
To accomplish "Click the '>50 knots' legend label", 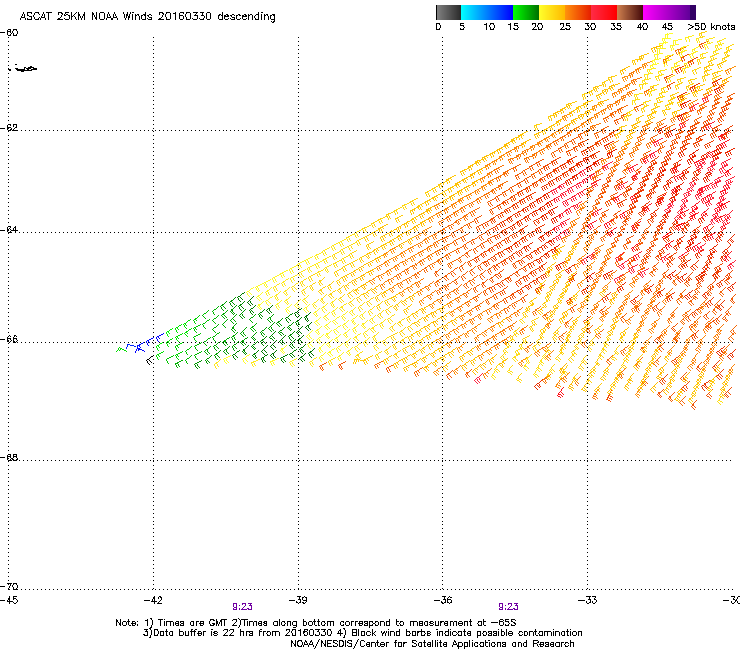I will (x=711, y=27).
